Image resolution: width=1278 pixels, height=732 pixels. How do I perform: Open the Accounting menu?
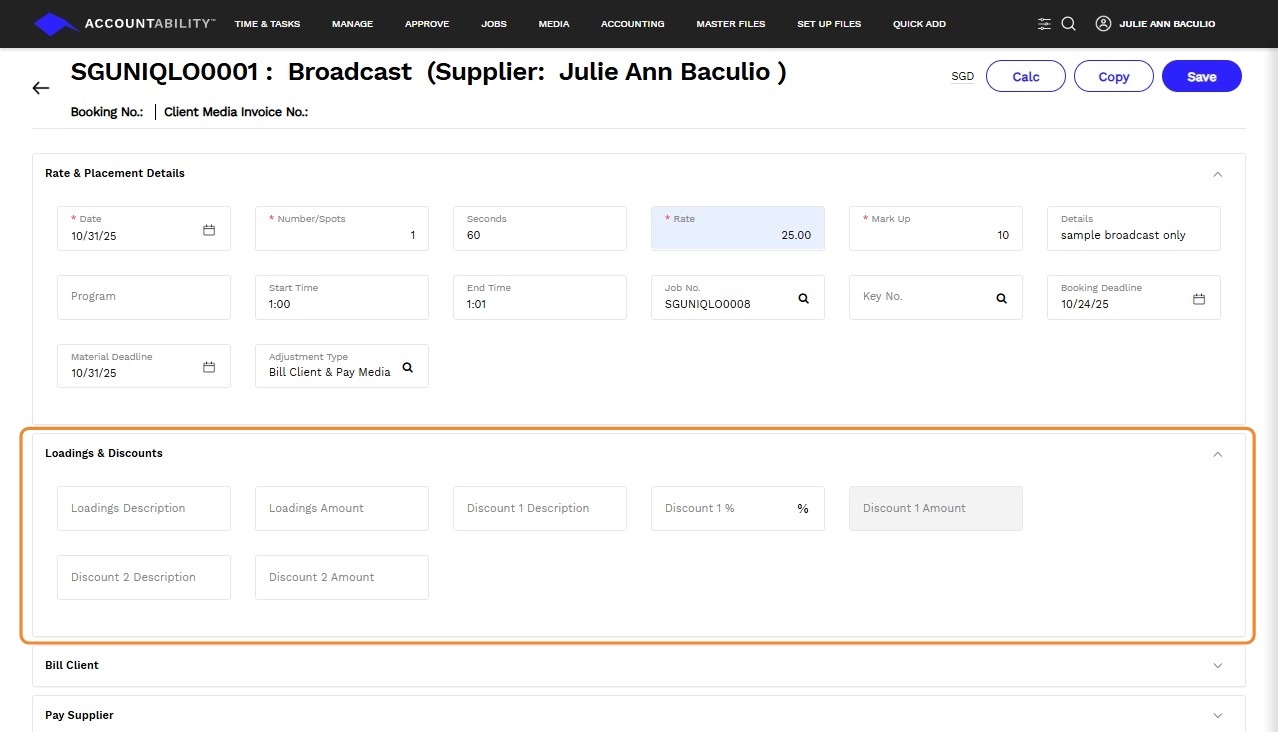(x=632, y=24)
